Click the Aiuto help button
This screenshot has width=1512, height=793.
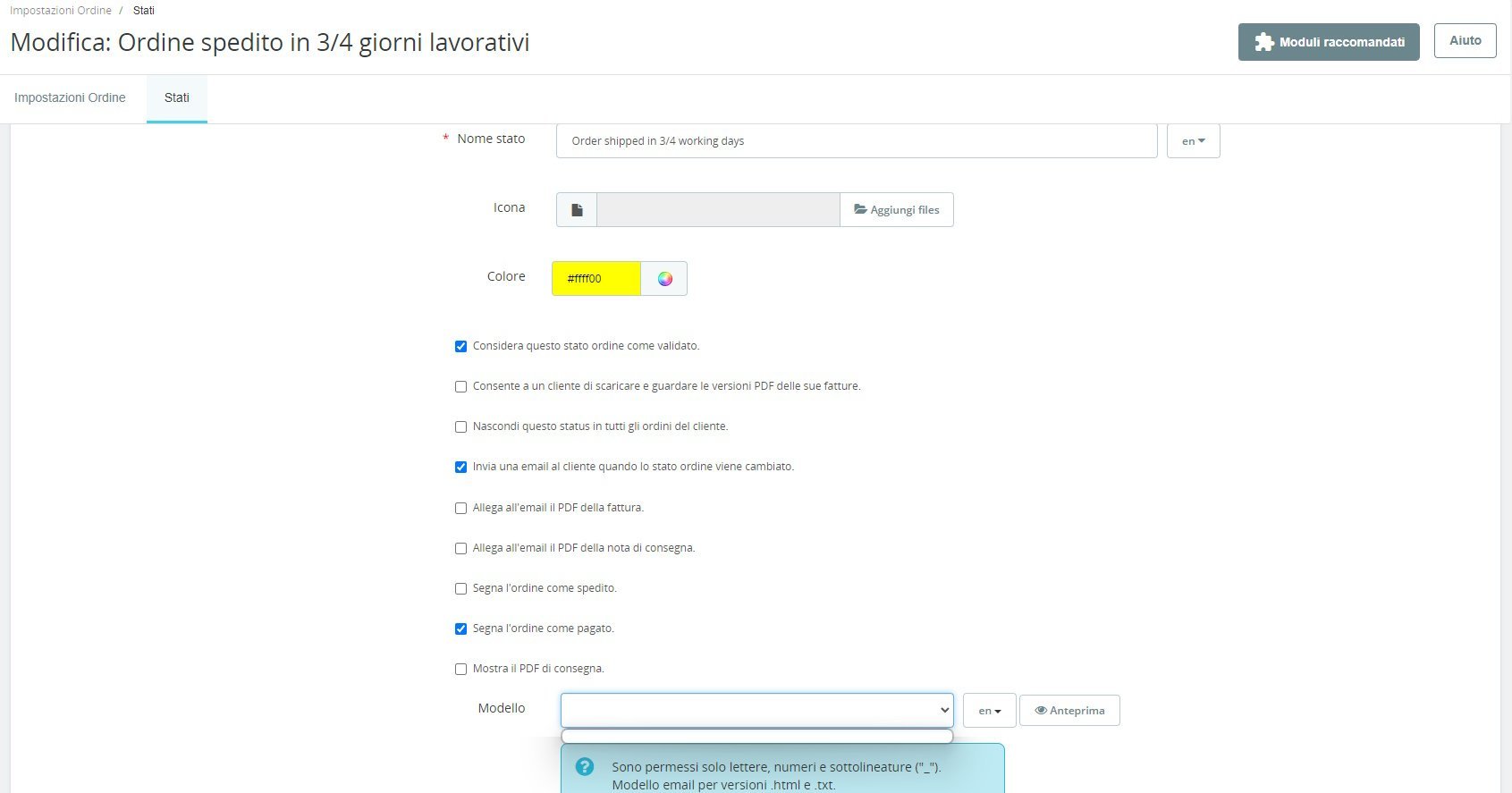pyautogui.click(x=1465, y=41)
